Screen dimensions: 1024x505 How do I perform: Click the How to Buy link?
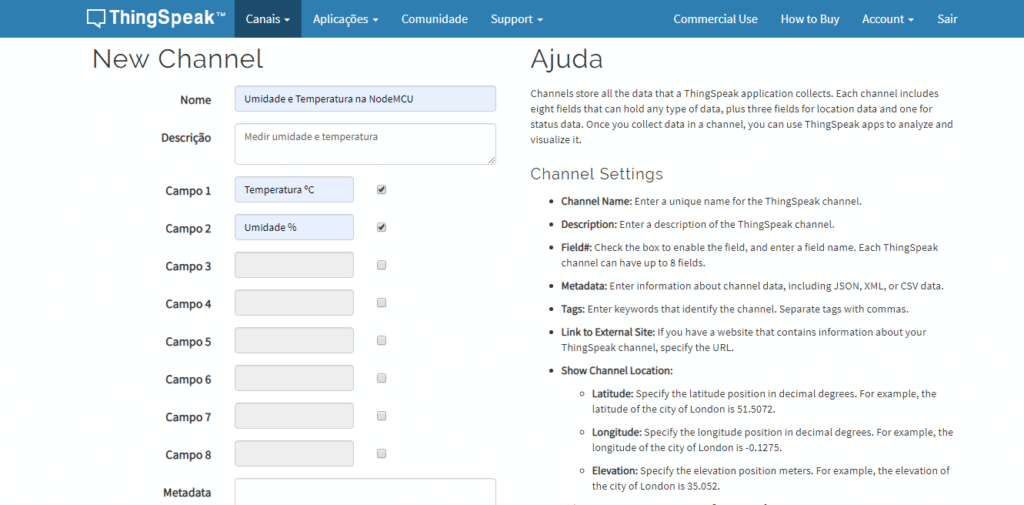click(x=810, y=19)
